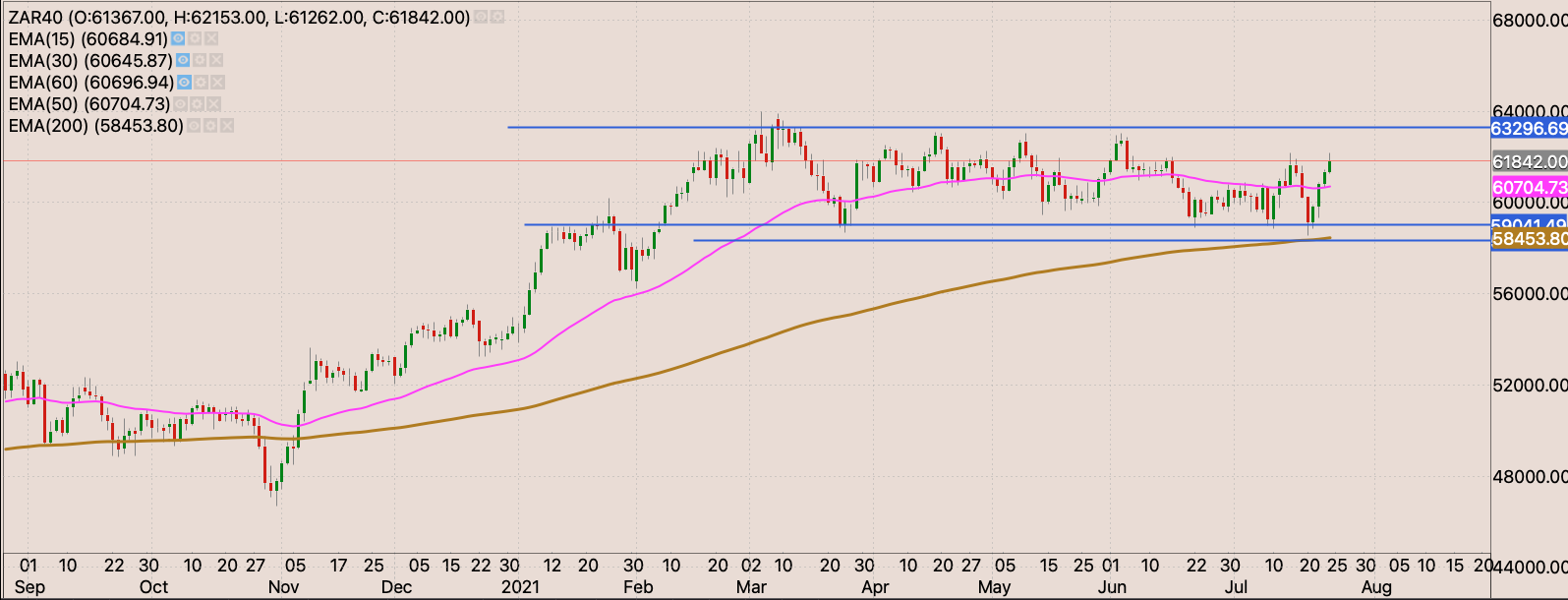The image size is (1568, 600).
Task: Open settings gear for EMA(15) indicator
Action: coord(195,39)
